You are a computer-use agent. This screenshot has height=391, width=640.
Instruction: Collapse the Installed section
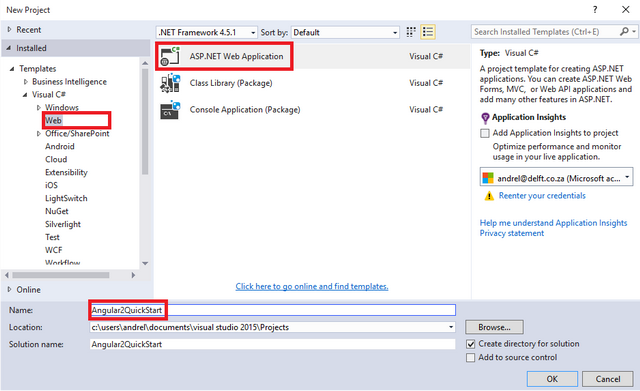(9, 48)
